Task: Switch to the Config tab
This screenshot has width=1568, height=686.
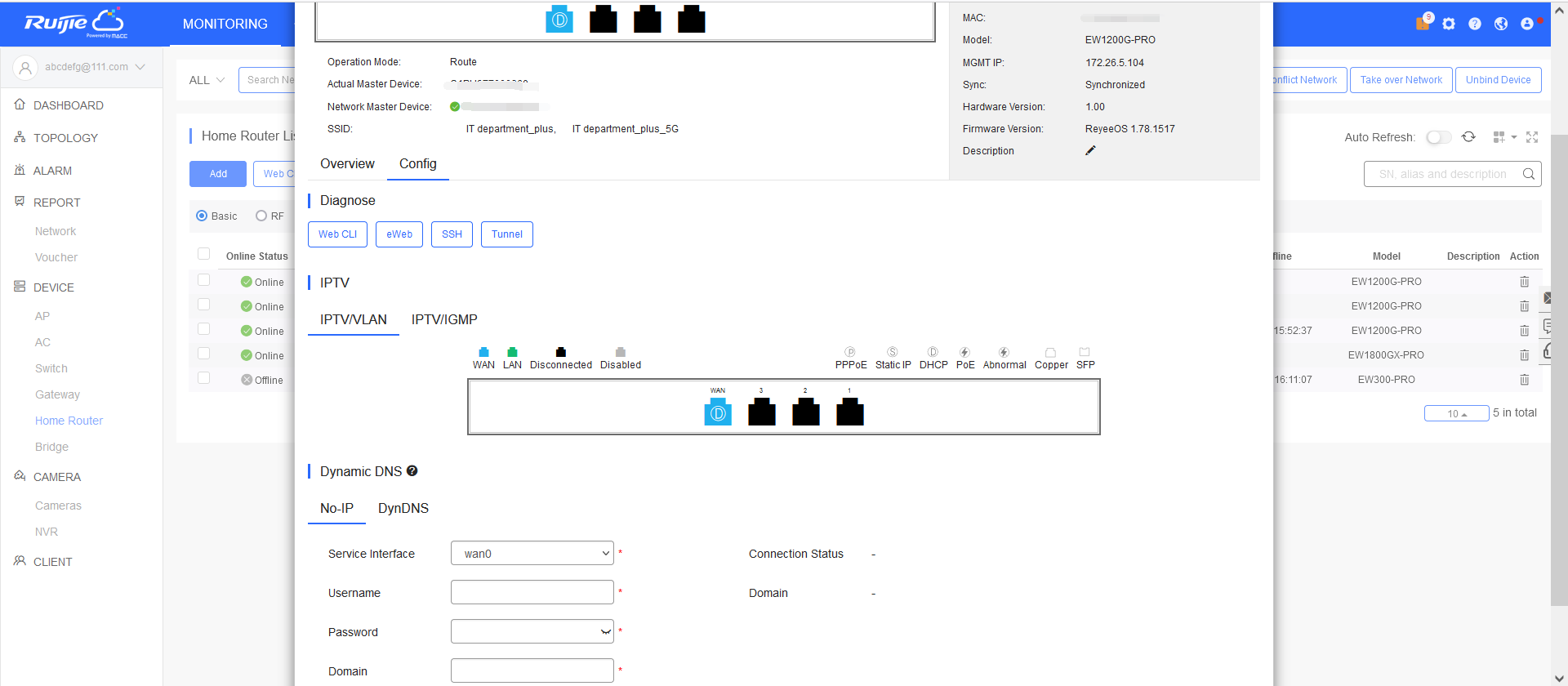Action: 418,164
